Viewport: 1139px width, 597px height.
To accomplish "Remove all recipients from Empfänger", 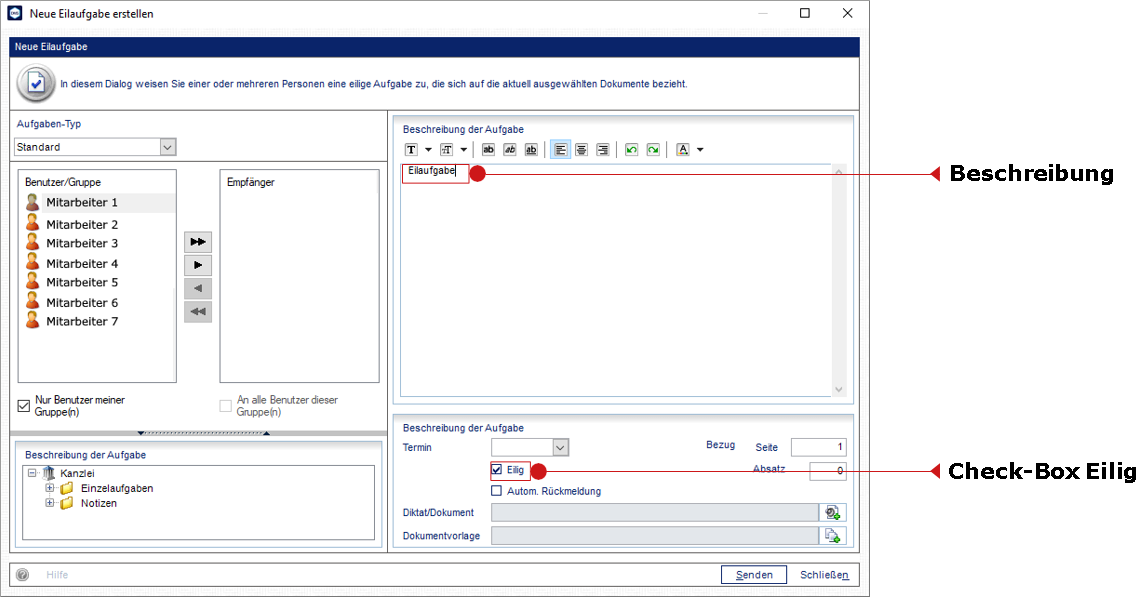I will tap(198, 312).
